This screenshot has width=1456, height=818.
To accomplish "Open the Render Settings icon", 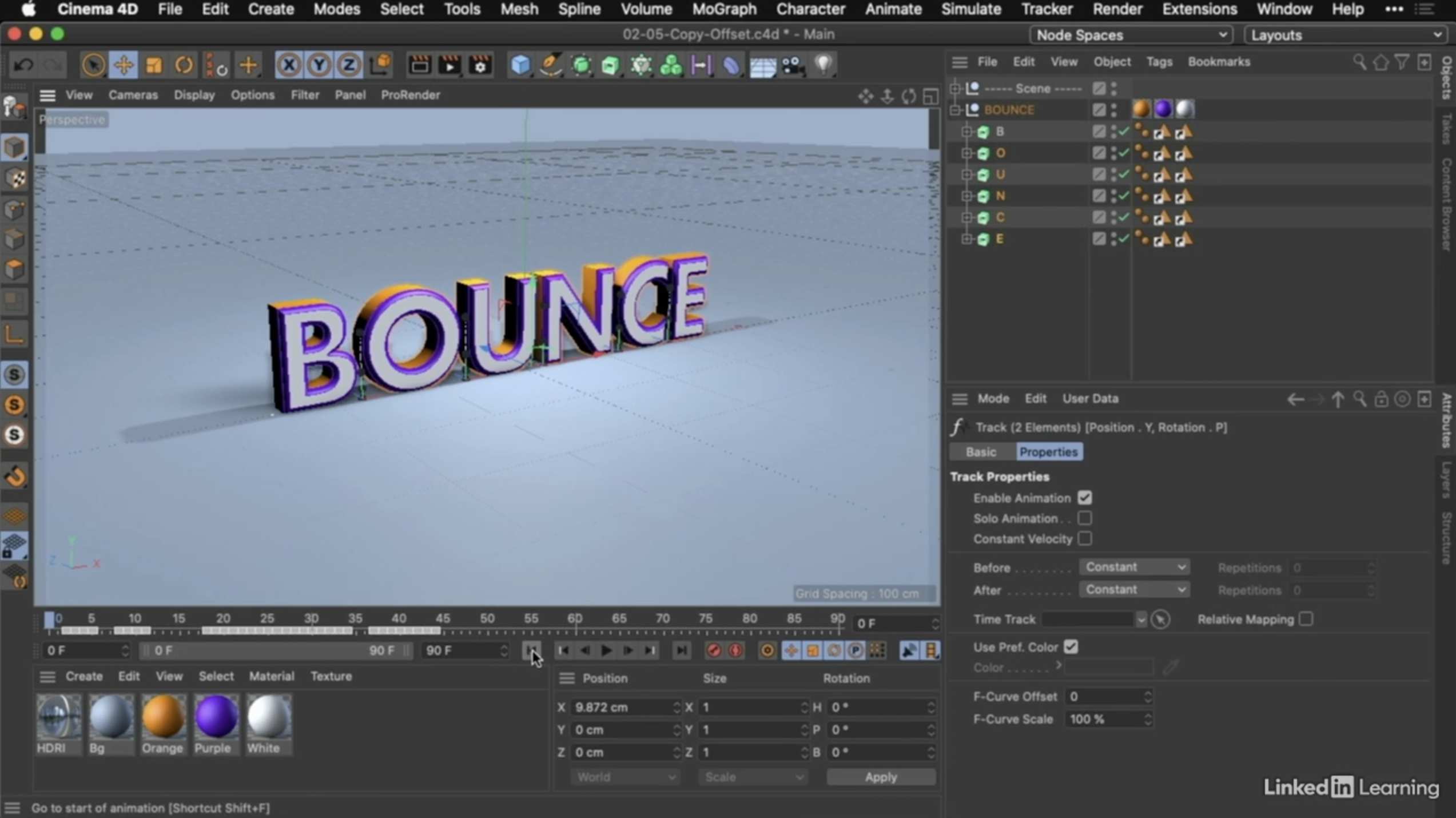I will point(479,65).
